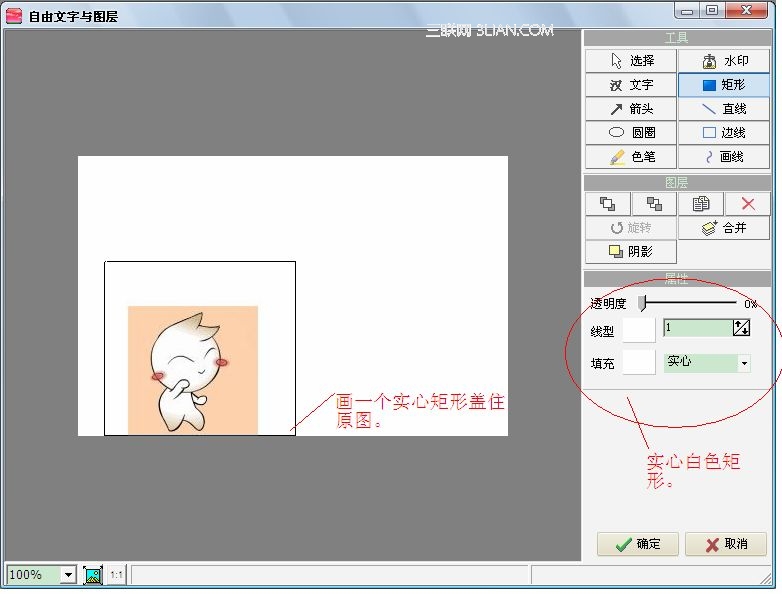The width and height of the screenshot is (782, 594).
Task: Cancel with the 取消 button
Action: click(726, 544)
